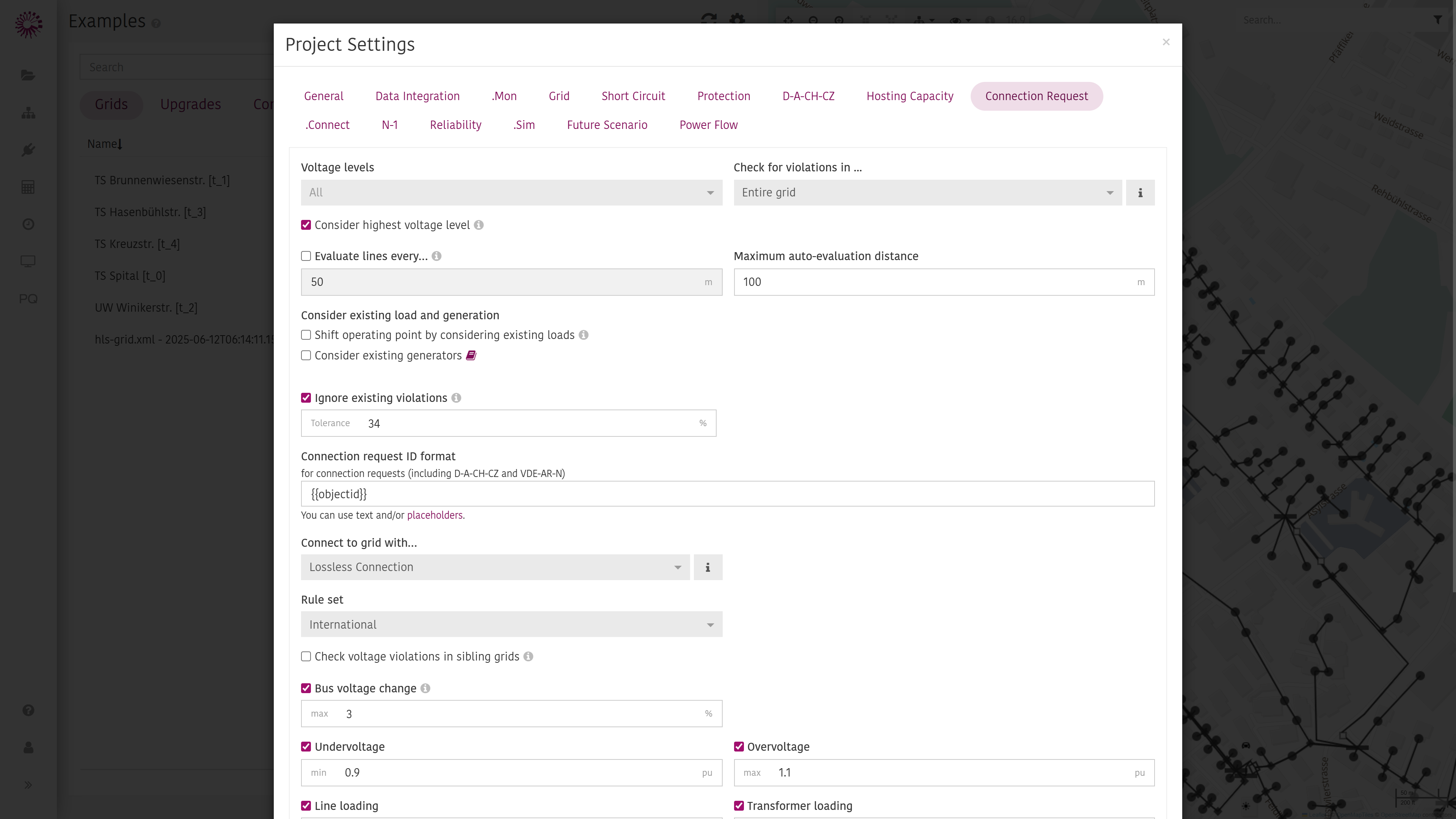Click the clock icon in left sidebar
Viewport: 1456px width, 819px height.
(28, 224)
